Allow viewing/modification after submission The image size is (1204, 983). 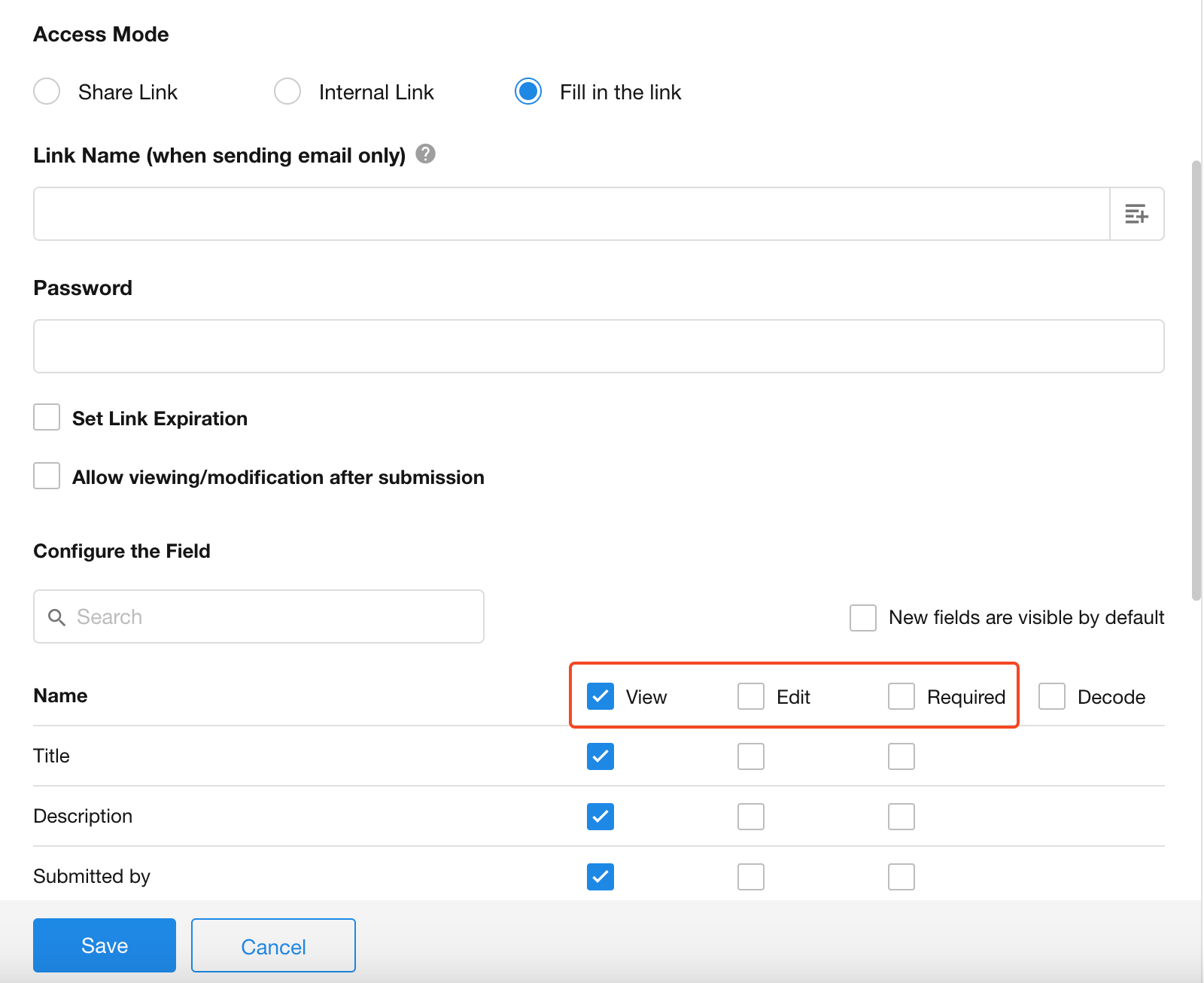click(x=47, y=476)
